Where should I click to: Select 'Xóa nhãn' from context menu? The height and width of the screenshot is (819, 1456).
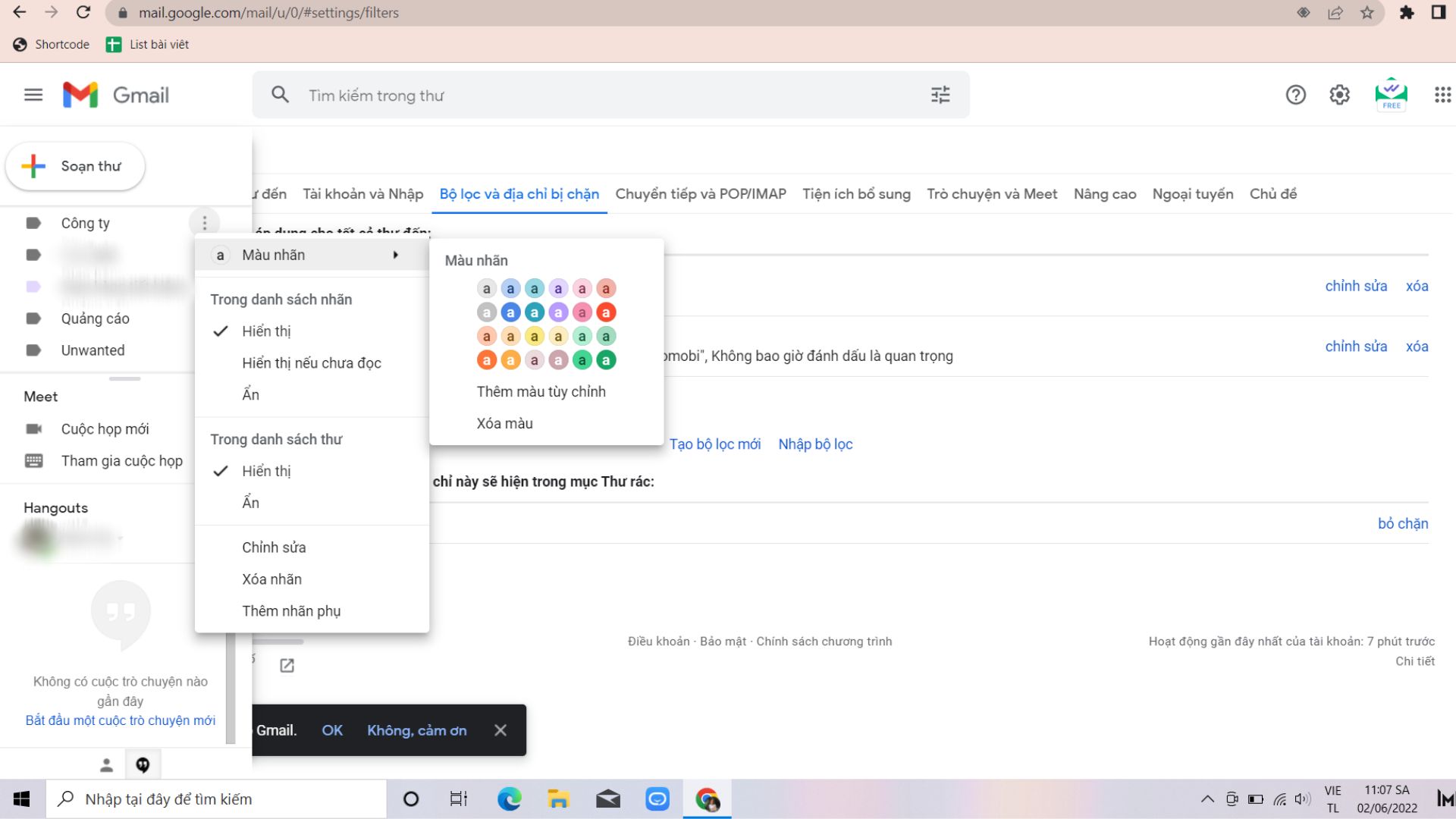point(271,579)
